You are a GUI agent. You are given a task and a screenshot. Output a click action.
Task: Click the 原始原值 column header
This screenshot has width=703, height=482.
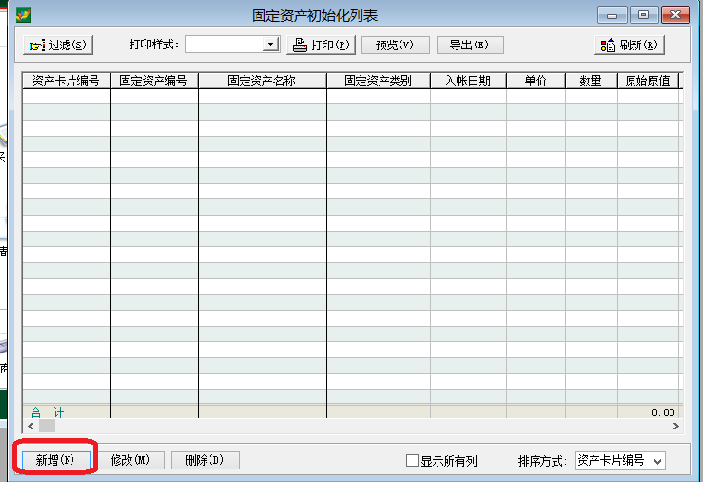(x=649, y=81)
